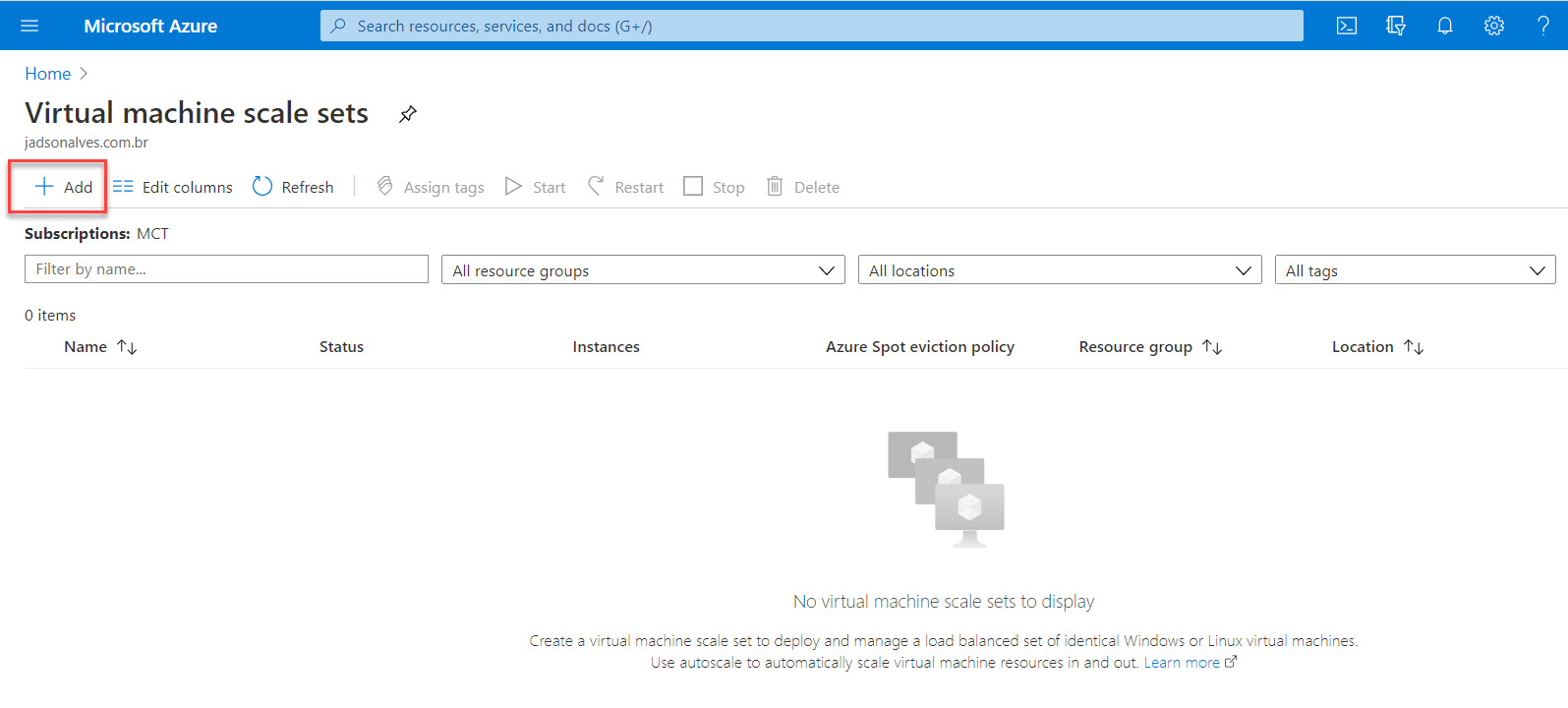
Task: Add a new virtual machine scale set
Action: pos(64,187)
